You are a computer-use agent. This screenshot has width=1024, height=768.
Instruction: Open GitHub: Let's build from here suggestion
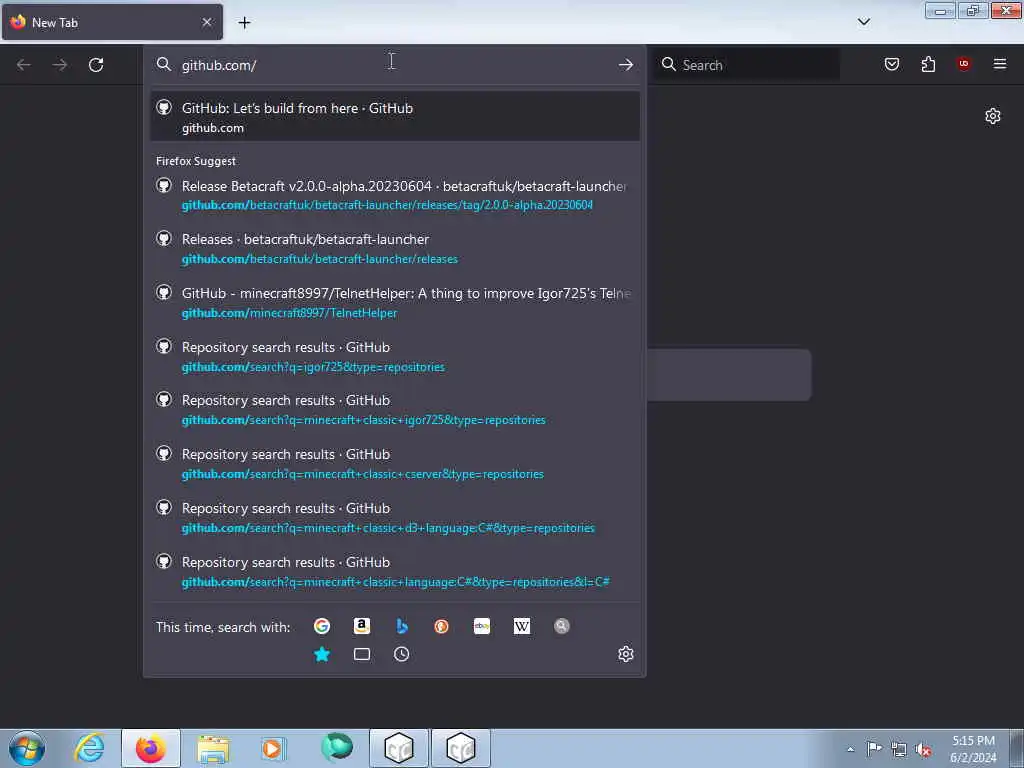(395, 117)
